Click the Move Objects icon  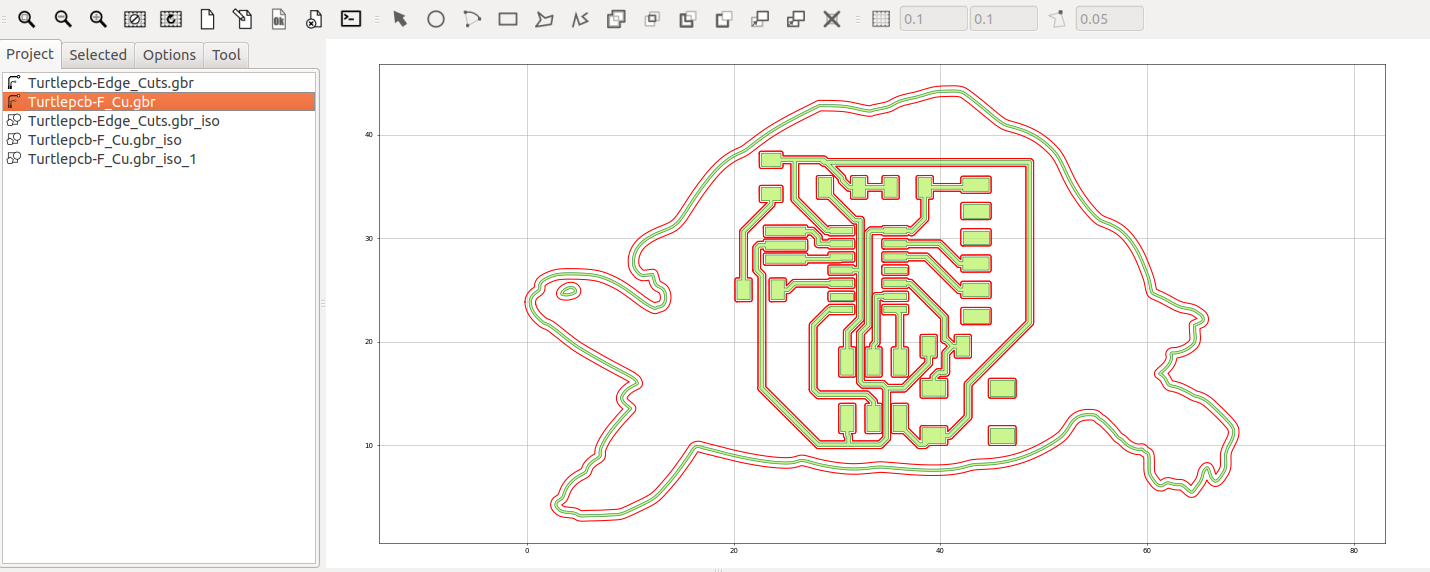(760, 18)
